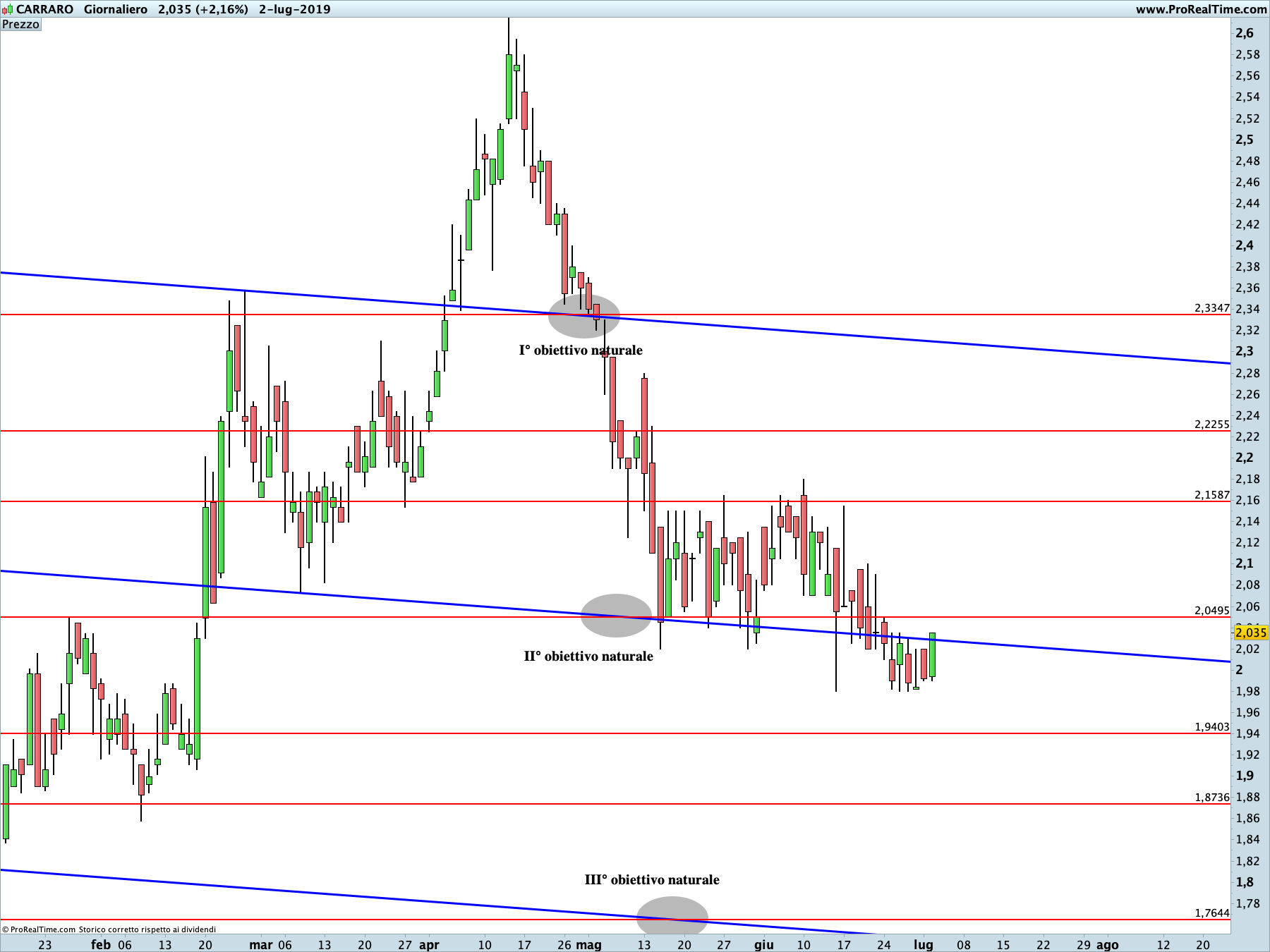Select the Giornaliero timeframe label
Viewport: 1270px width, 952px height.
116,9
